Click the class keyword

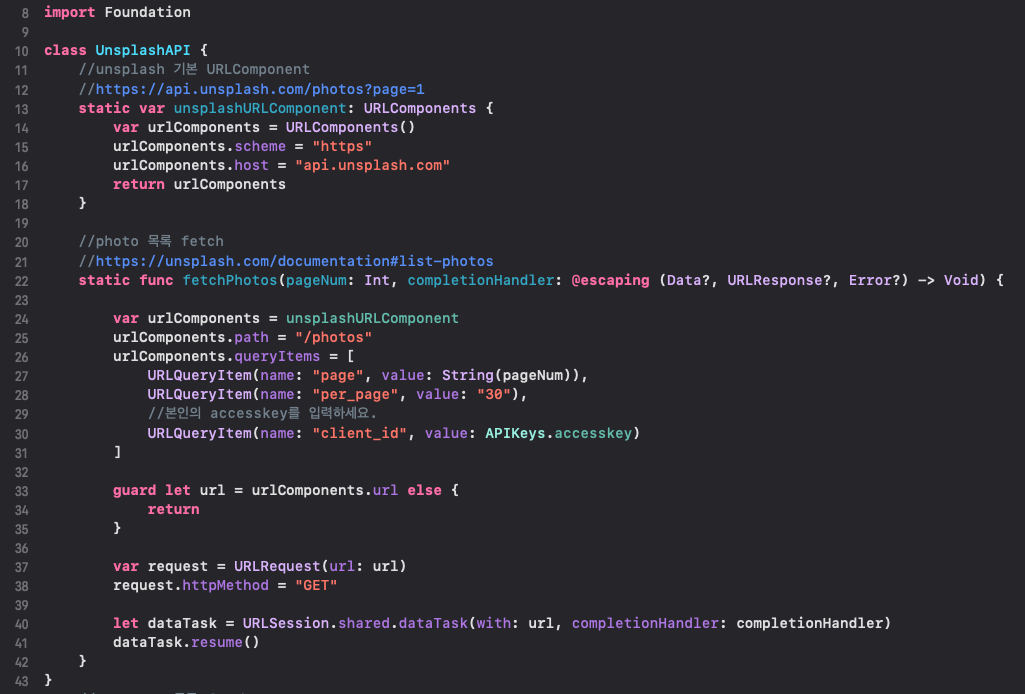(x=65, y=50)
